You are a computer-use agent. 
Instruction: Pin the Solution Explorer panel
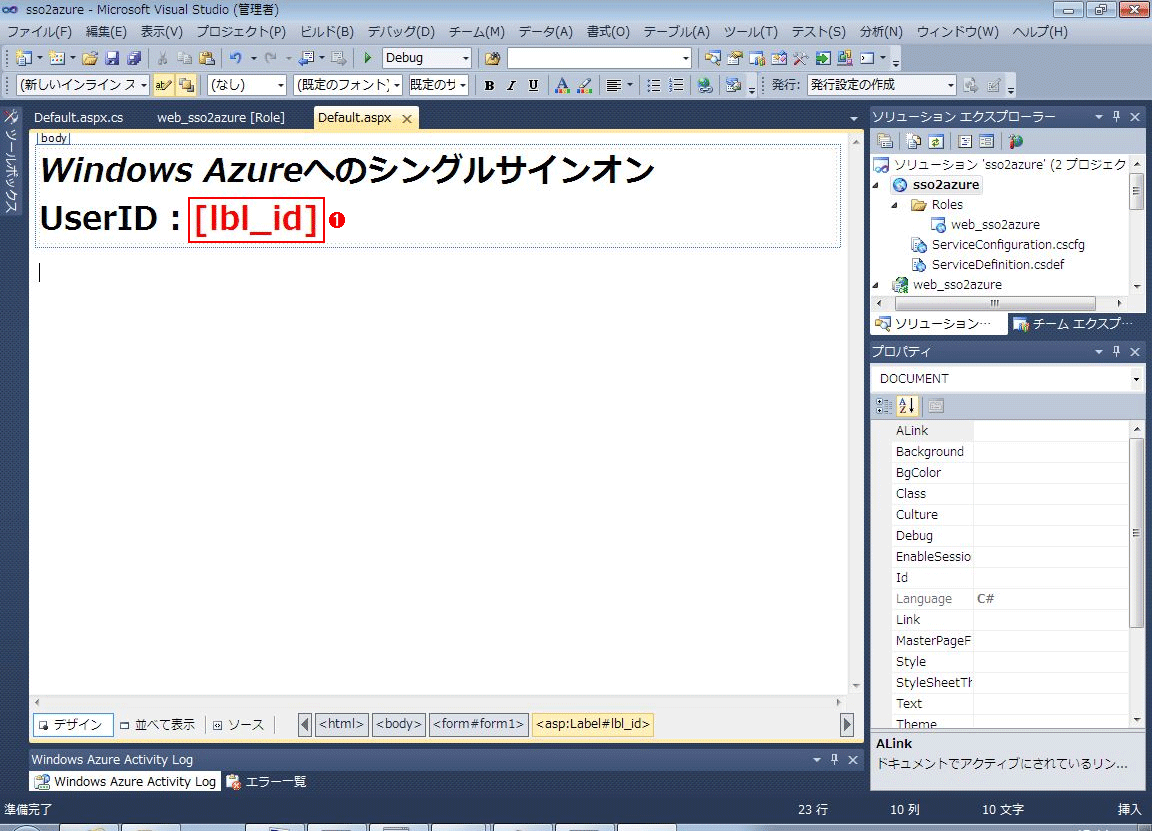click(1117, 116)
